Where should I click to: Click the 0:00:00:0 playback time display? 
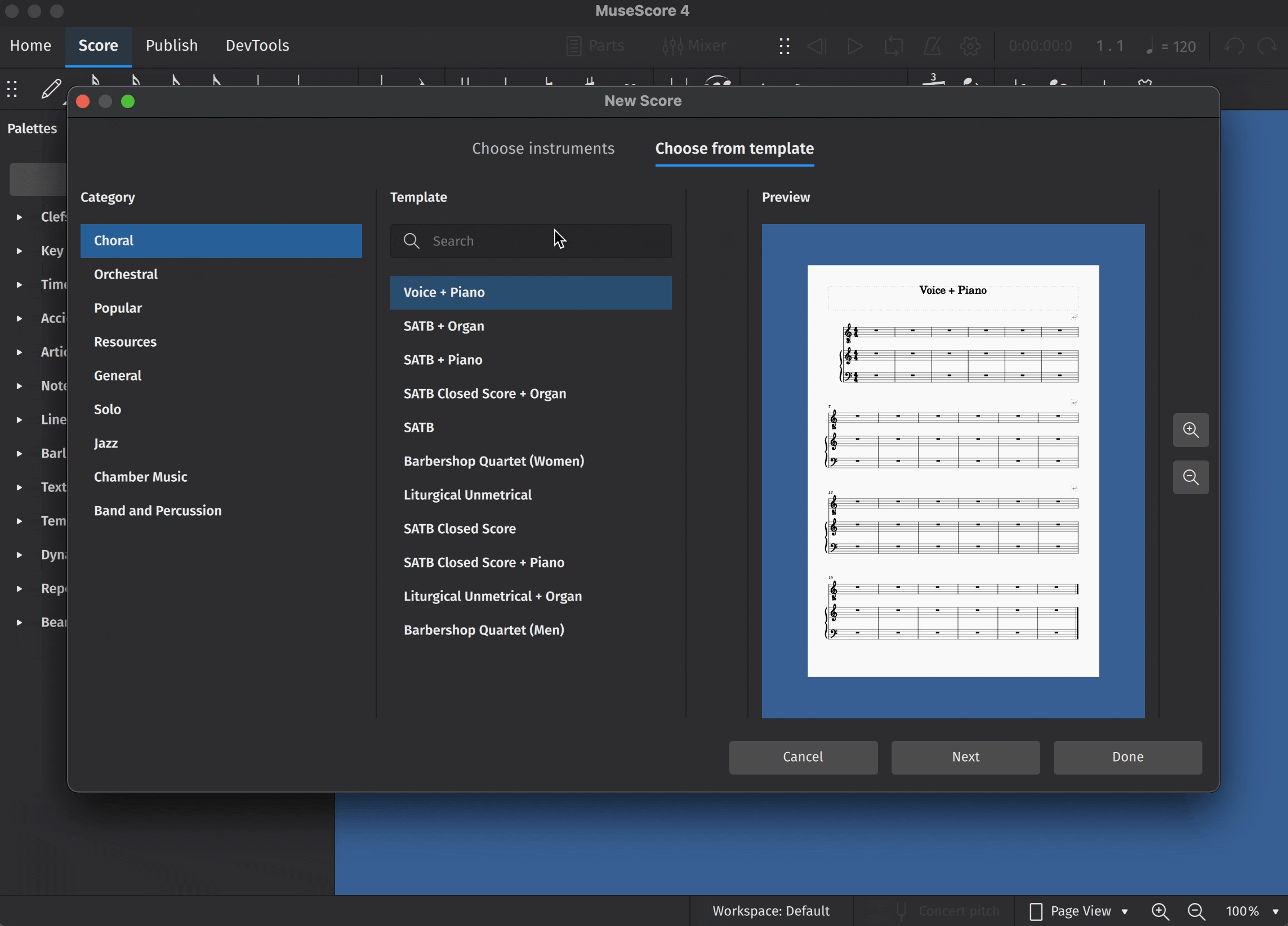pos(1040,46)
